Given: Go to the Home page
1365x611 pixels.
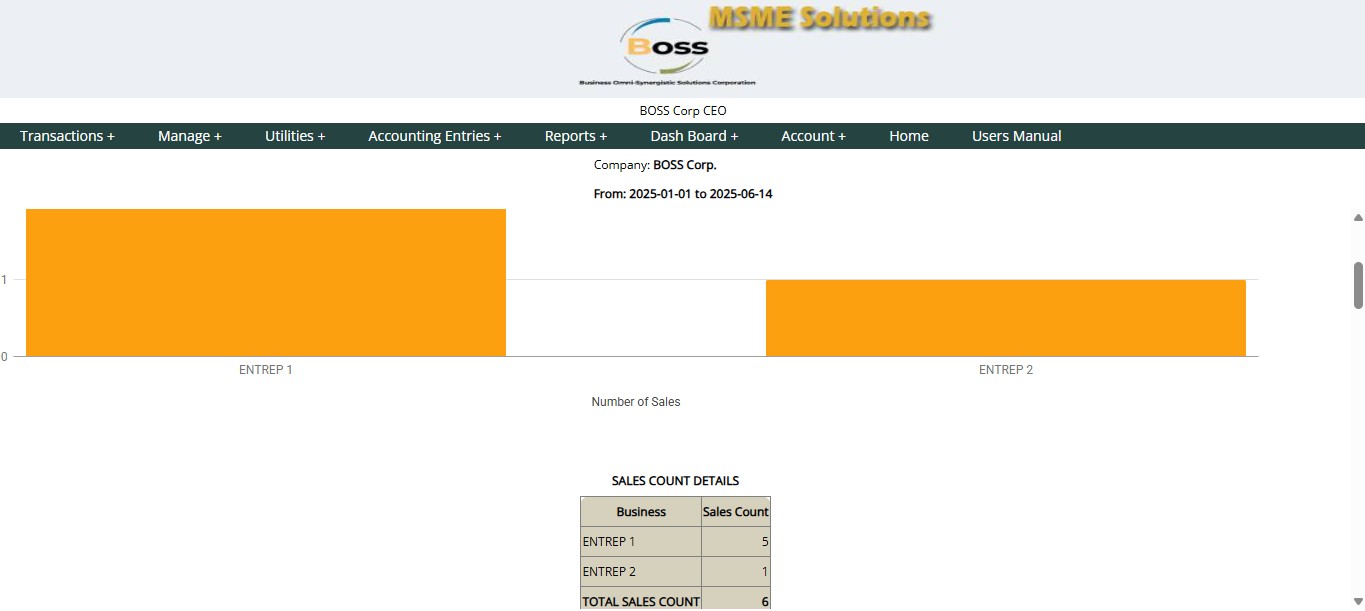Looking at the screenshot, I should coord(909,136).
